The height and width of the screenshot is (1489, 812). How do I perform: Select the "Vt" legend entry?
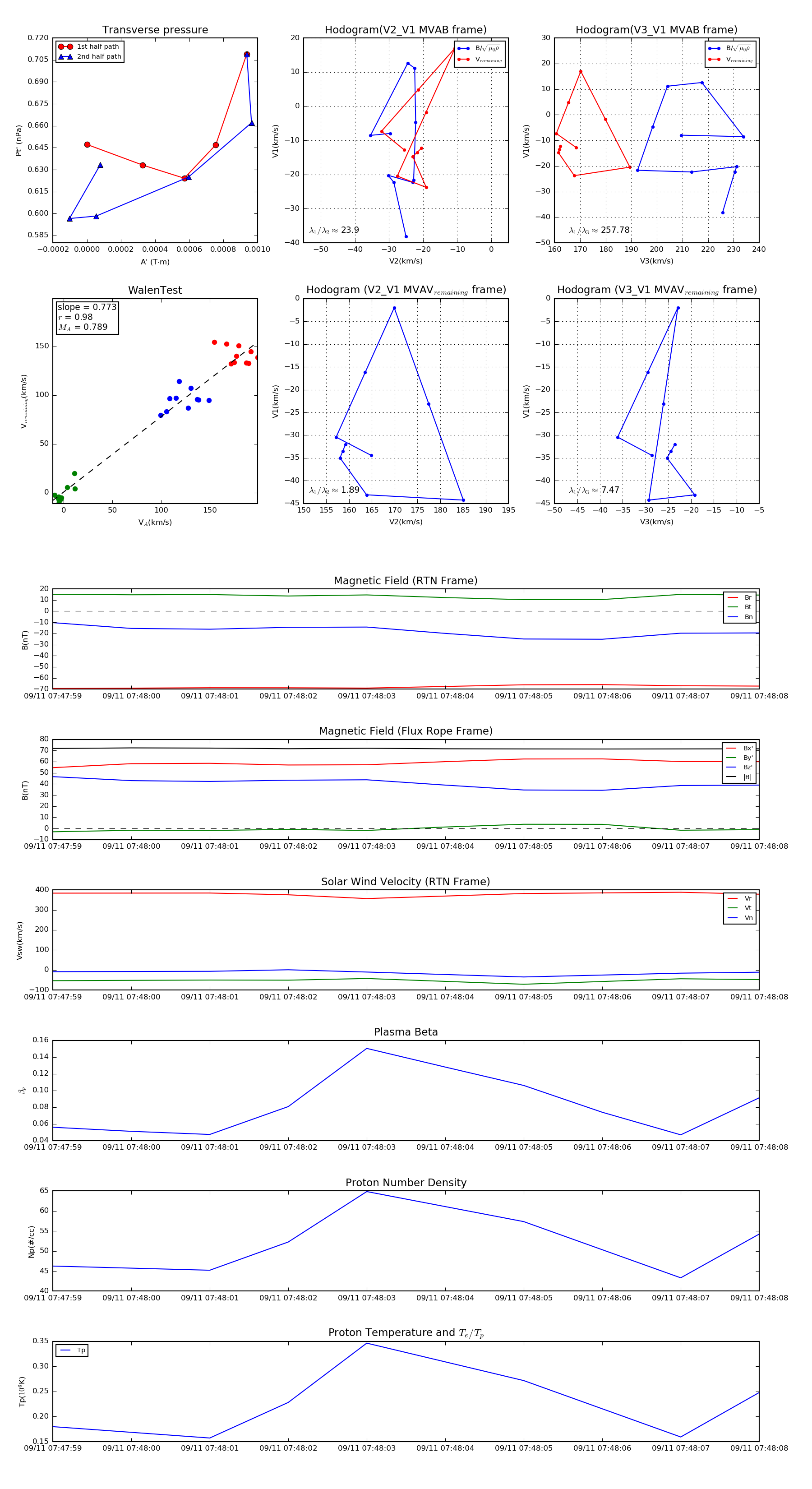[x=740, y=908]
